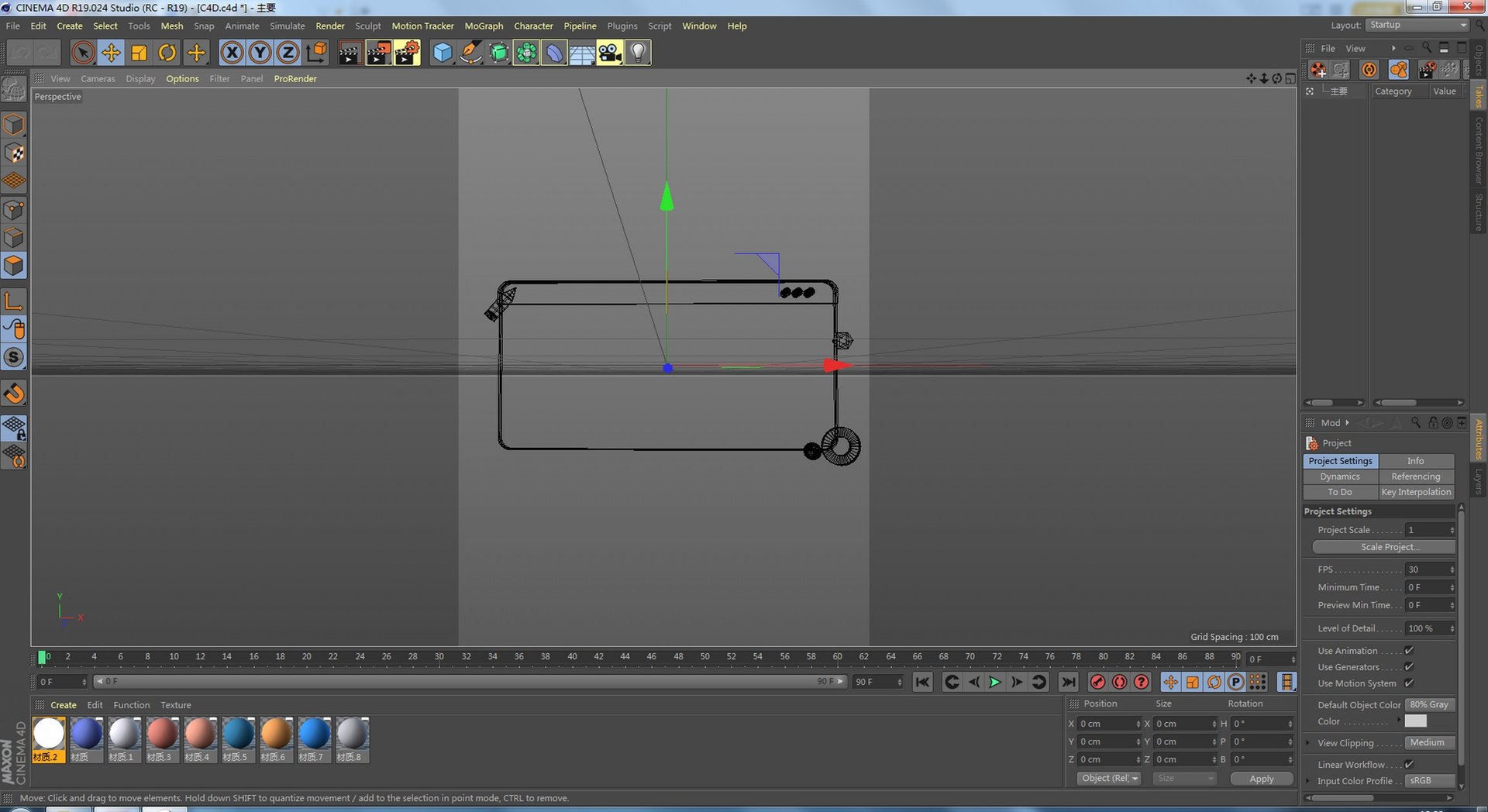Adjust FPS value stepper
This screenshot has width=1488, height=812.
1452,569
